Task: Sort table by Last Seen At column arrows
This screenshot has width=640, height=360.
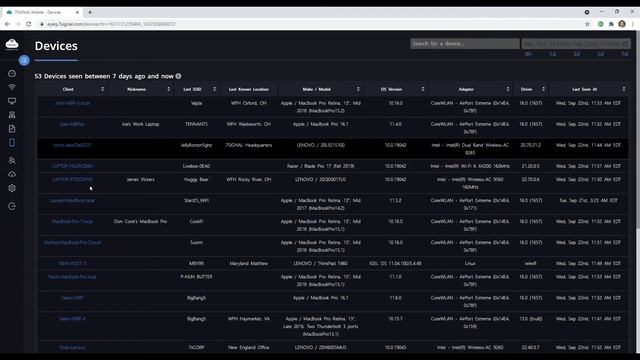Action: tap(624, 89)
